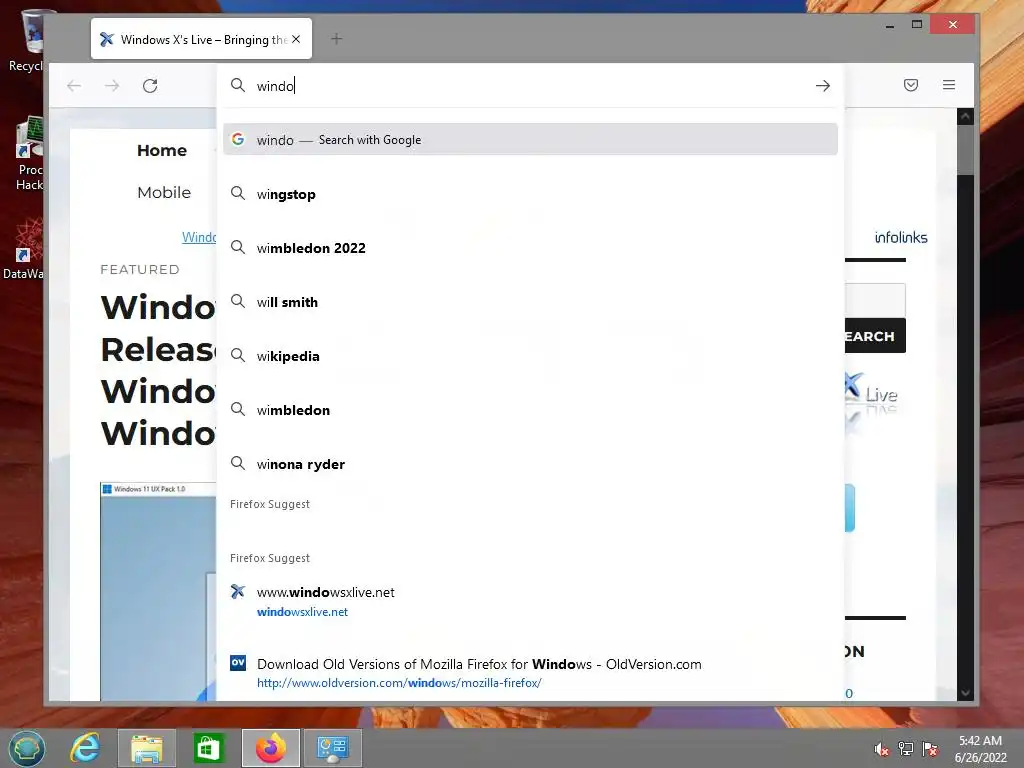The height and width of the screenshot is (768, 1024).
Task: Click the magnifier icon in the address bar
Action: tap(238, 86)
